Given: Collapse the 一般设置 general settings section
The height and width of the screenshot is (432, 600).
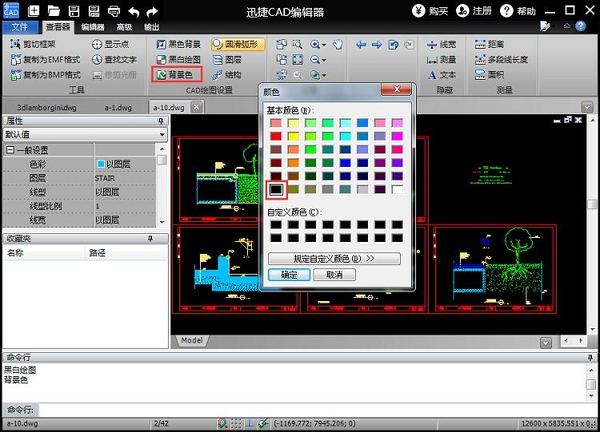Looking at the screenshot, I should [10, 149].
